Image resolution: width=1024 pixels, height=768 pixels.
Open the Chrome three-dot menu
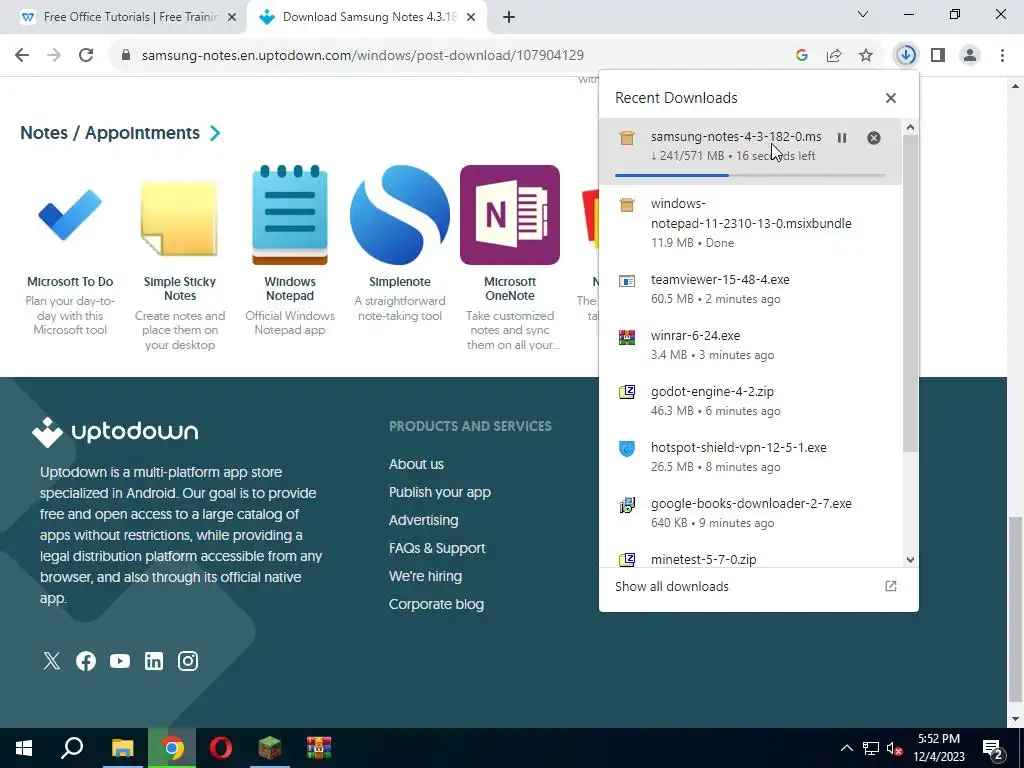[1002, 56]
